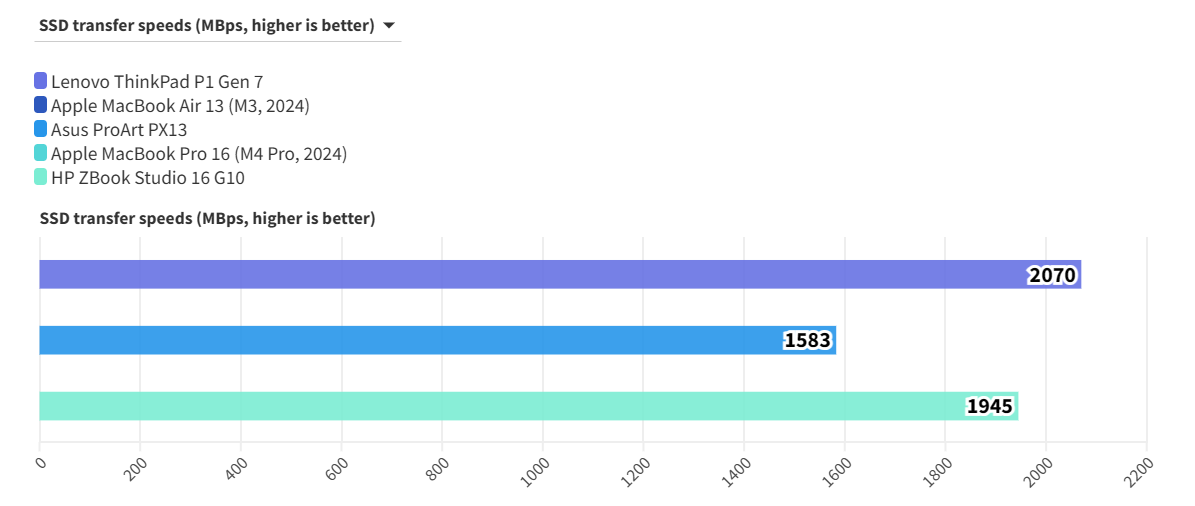Click the blue Asus ProArt bar

(x=400, y=340)
